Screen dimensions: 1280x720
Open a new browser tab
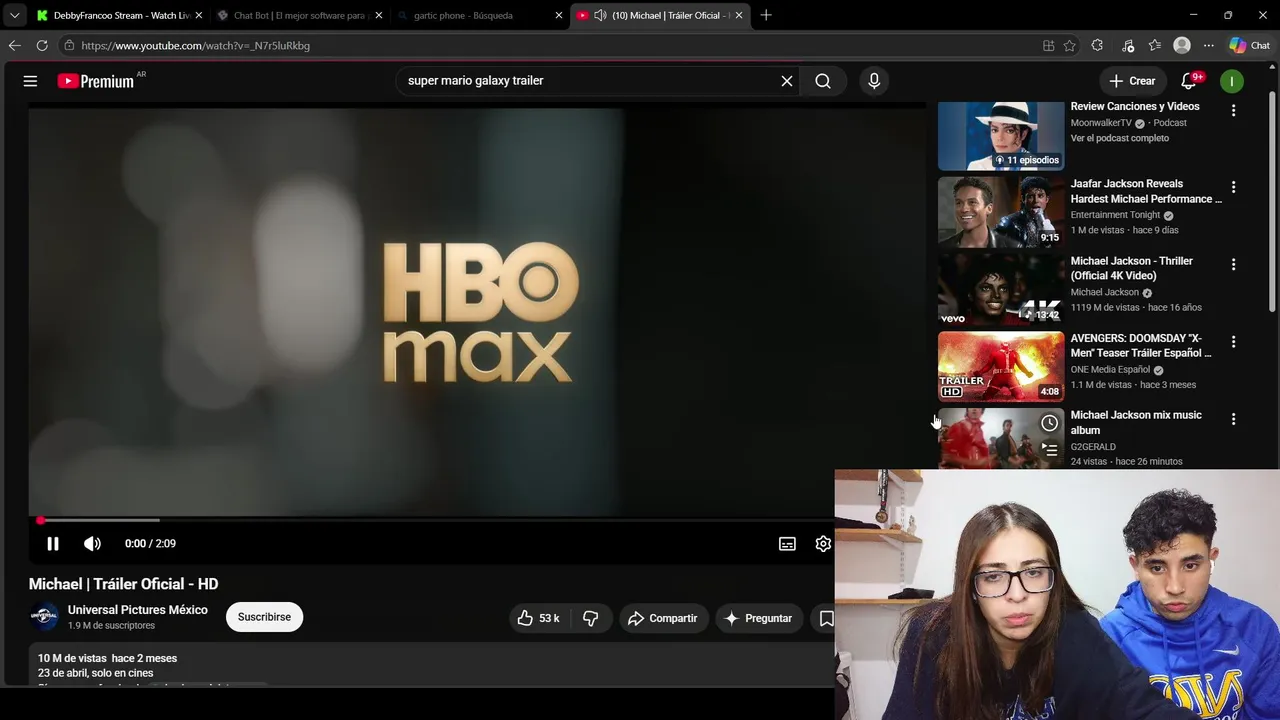click(766, 15)
